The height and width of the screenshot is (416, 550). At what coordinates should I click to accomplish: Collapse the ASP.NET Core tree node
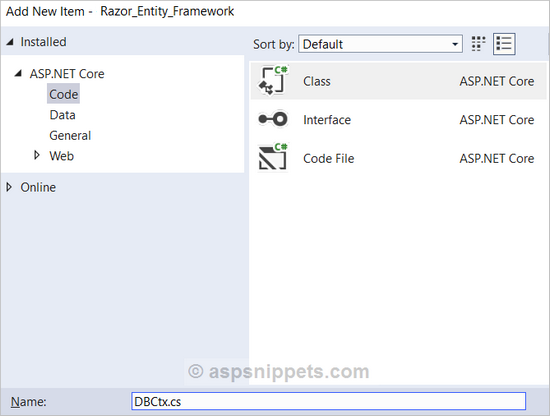pyautogui.click(x=18, y=74)
